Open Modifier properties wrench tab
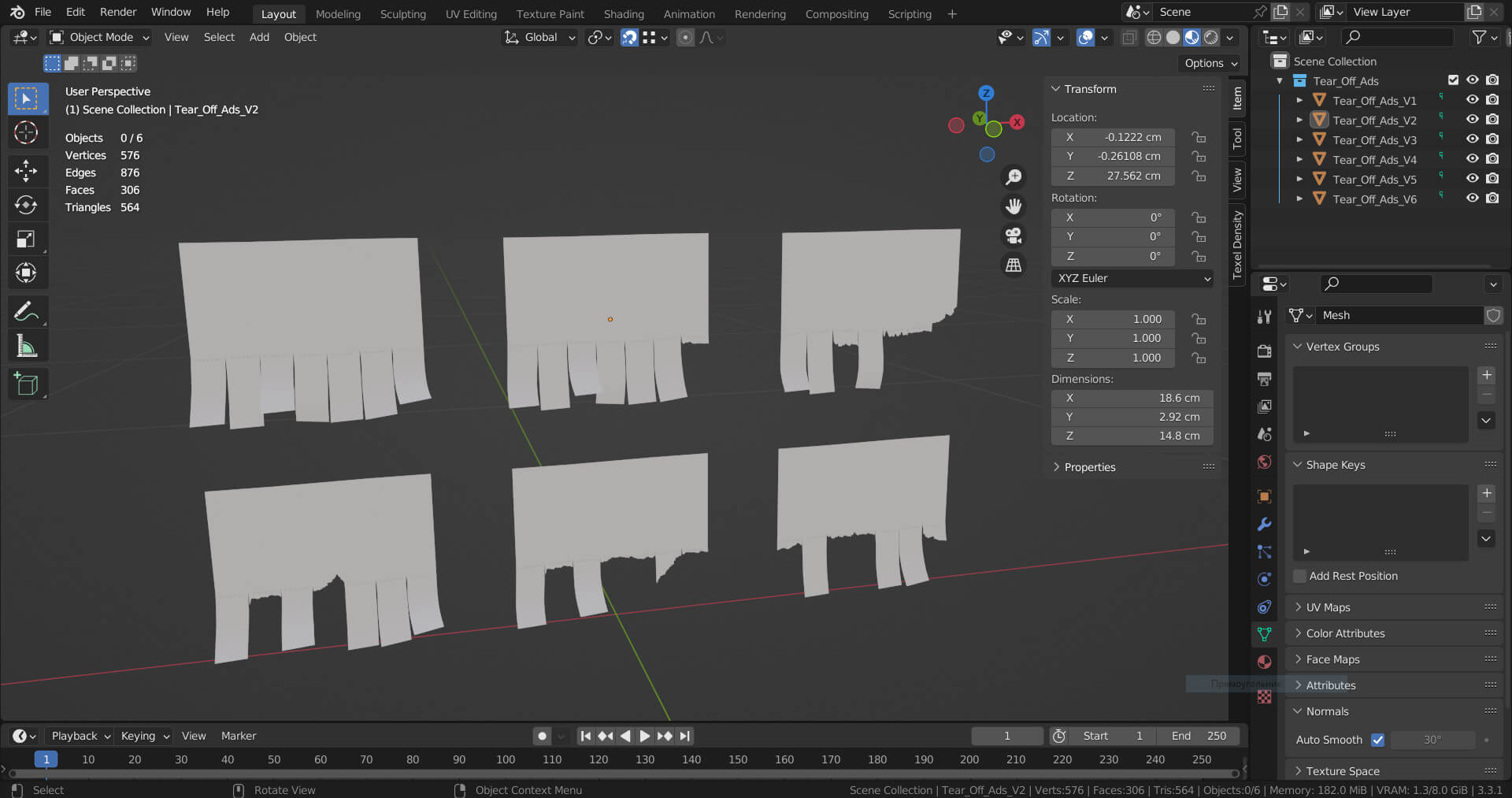Viewport: 1512px width, 798px height. pyautogui.click(x=1264, y=525)
